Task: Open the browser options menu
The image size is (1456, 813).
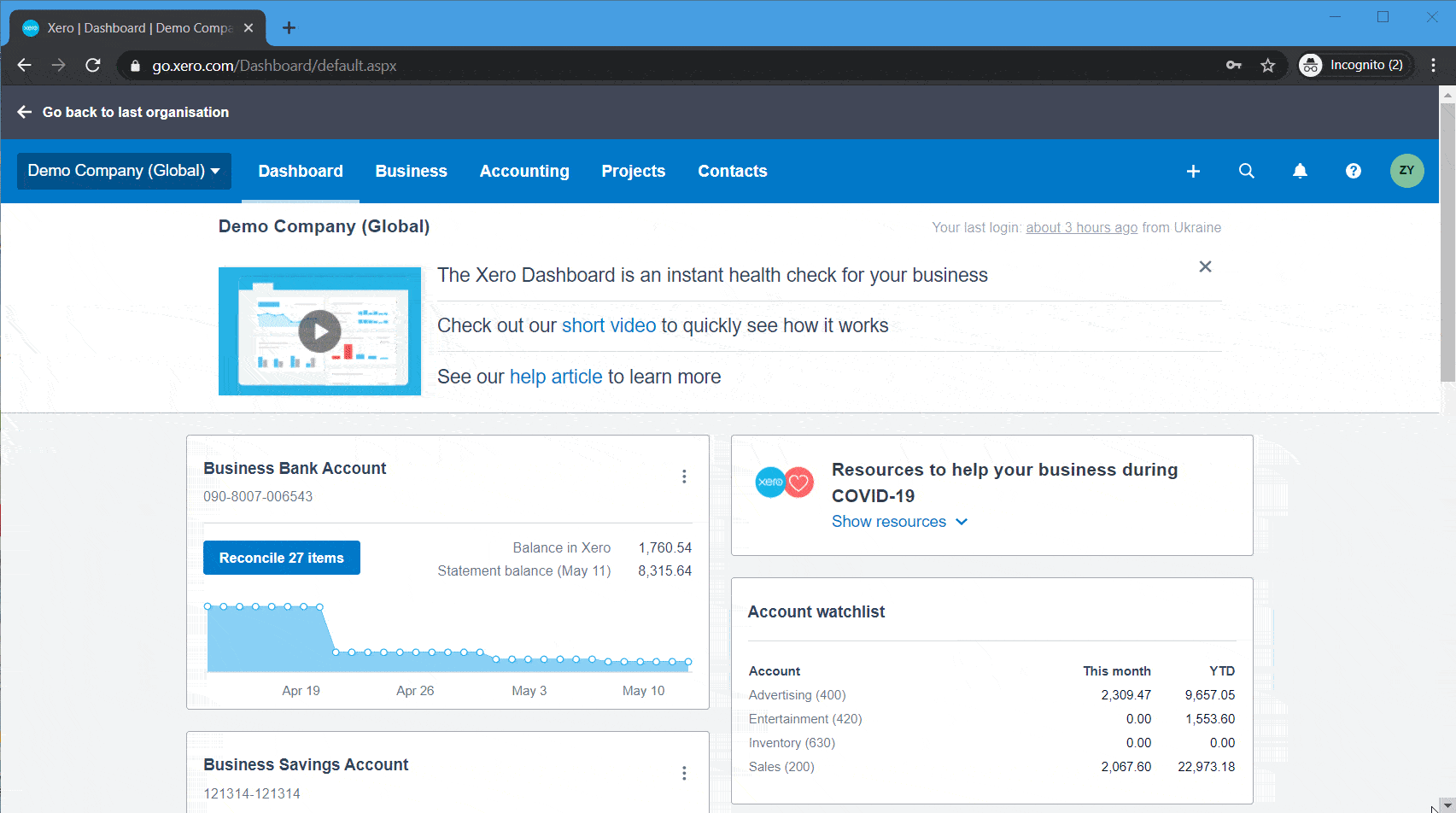Action: click(1434, 65)
